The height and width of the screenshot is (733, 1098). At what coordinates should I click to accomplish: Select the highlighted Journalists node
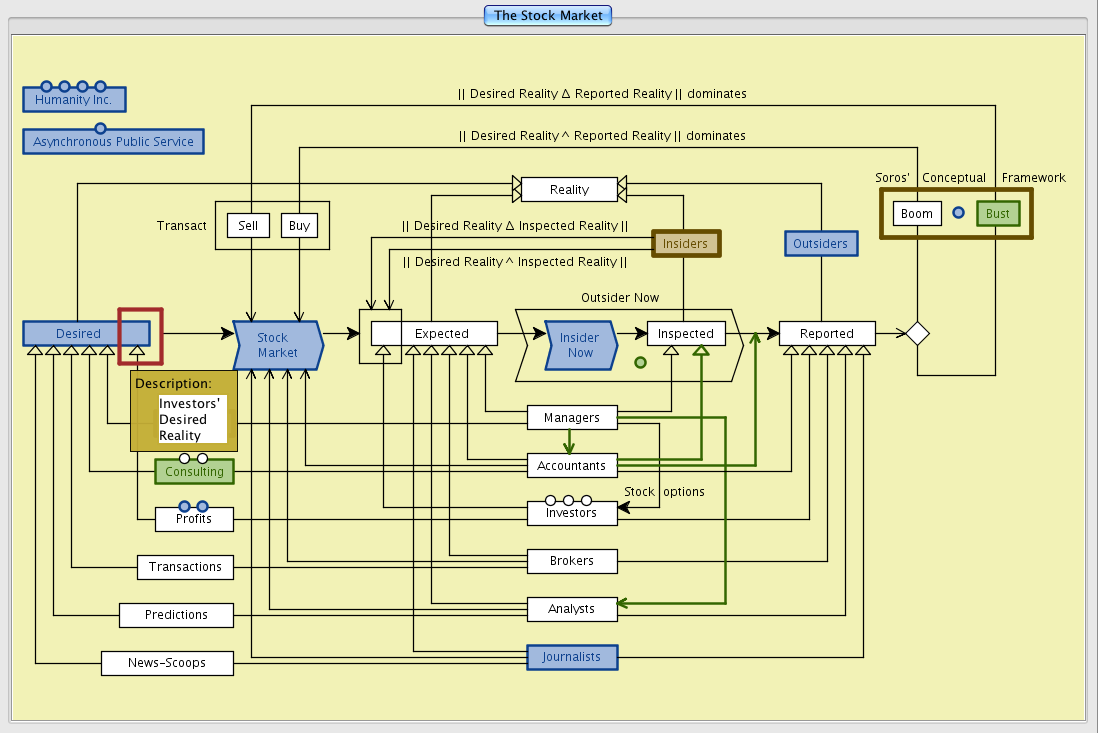572,657
